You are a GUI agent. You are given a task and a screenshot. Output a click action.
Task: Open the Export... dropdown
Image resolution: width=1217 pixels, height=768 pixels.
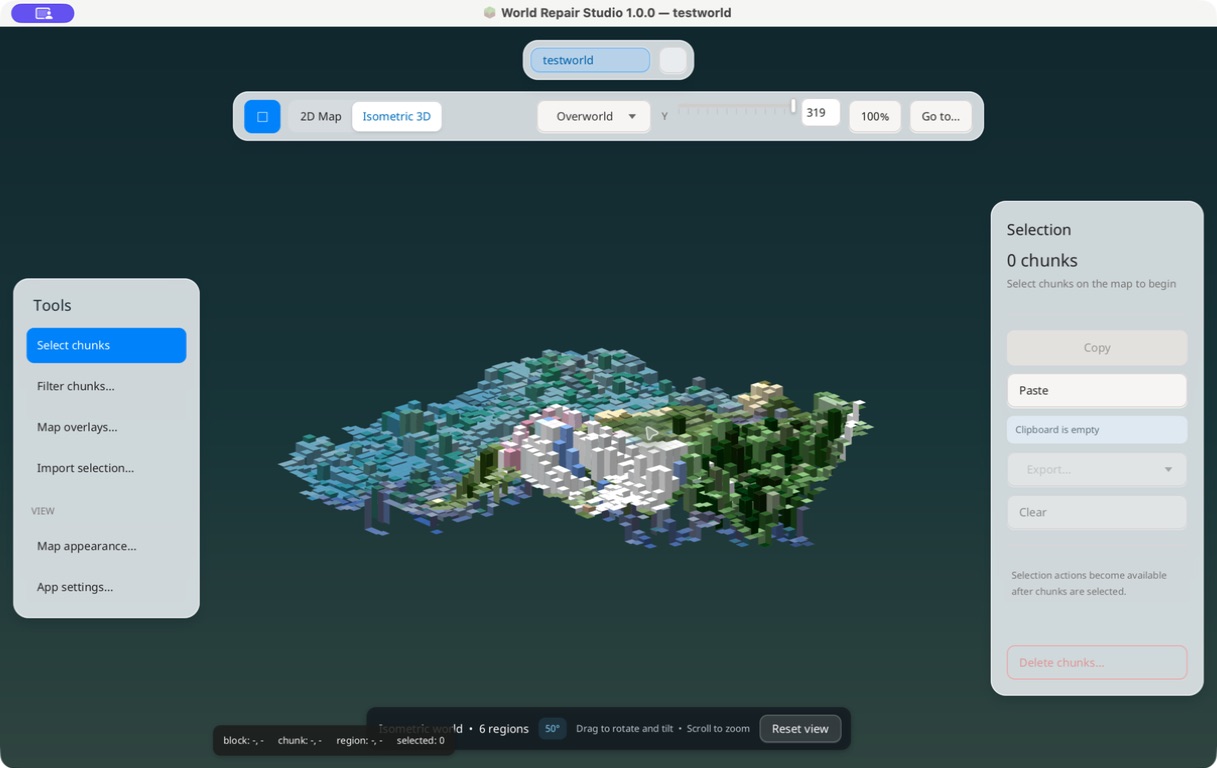coord(1097,469)
